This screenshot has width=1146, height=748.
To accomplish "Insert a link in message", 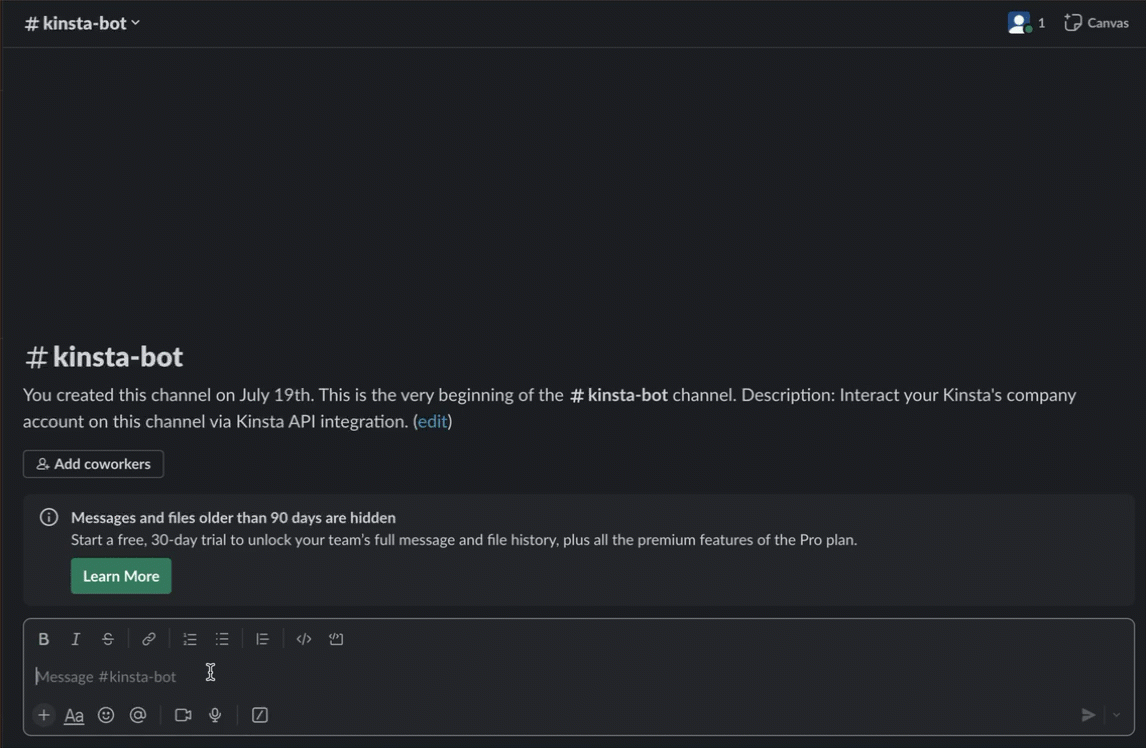I will (x=149, y=639).
